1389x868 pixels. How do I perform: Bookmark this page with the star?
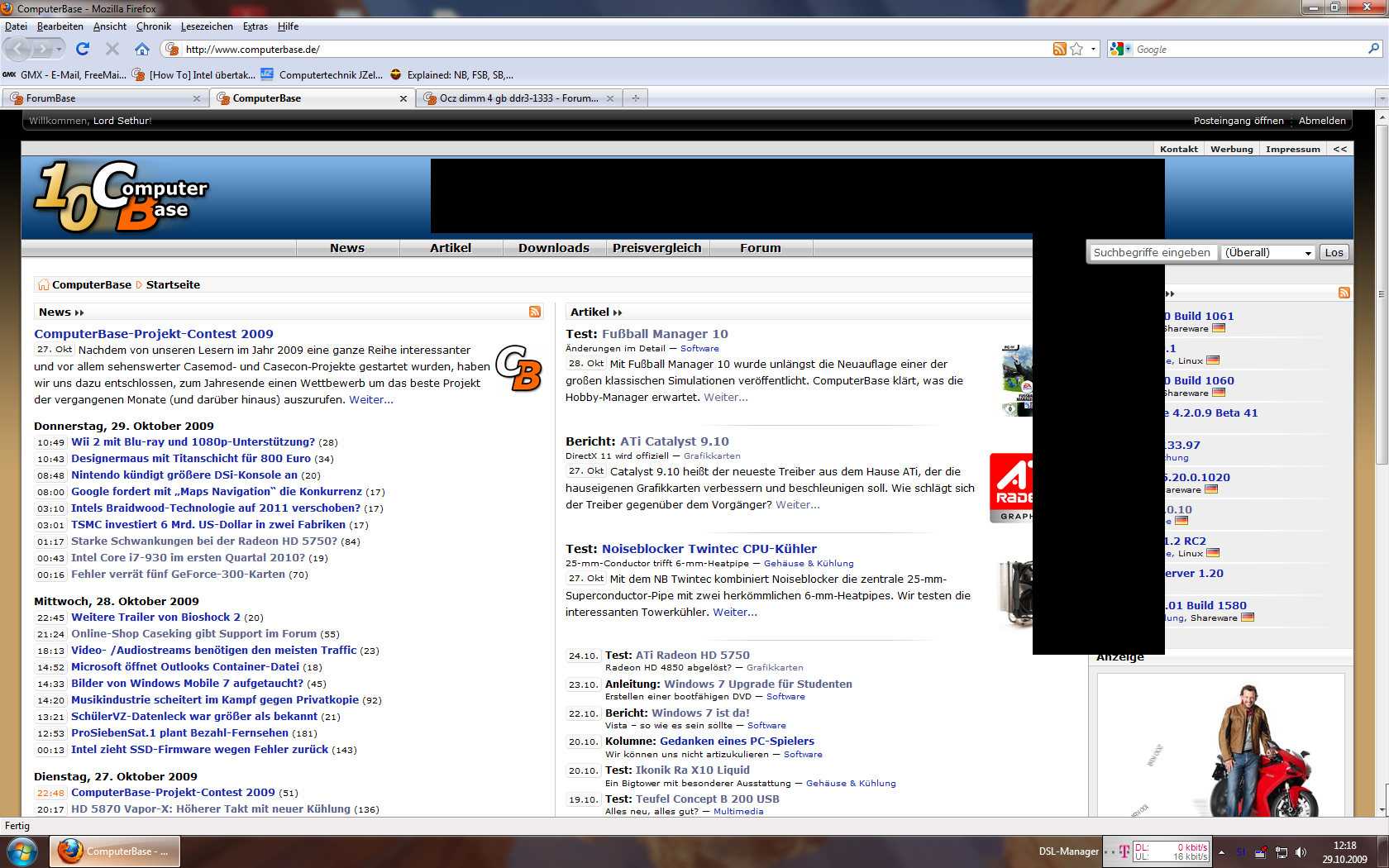[x=1076, y=50]
